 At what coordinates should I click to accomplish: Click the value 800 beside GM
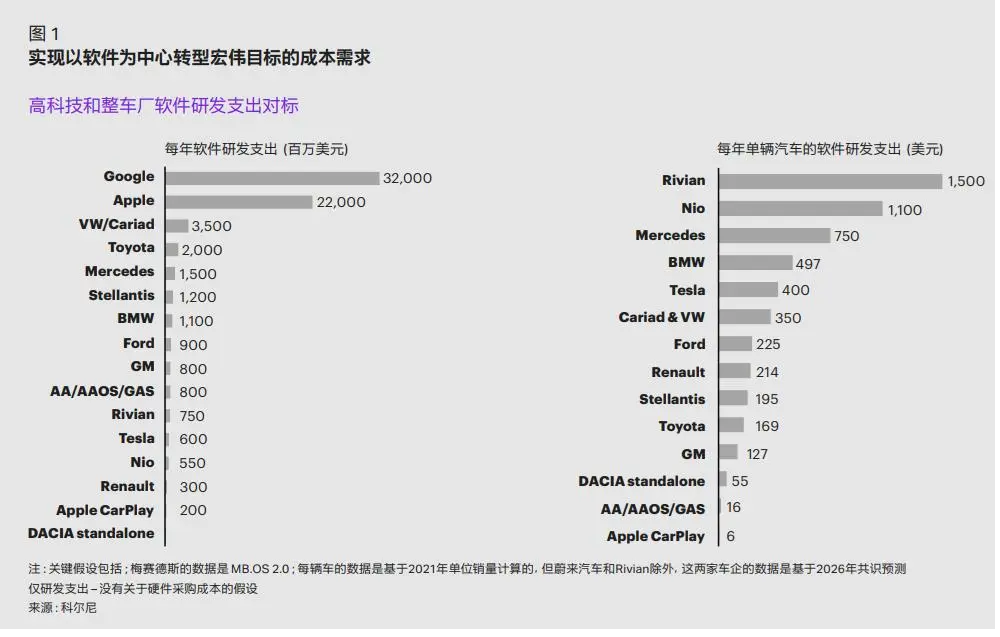(193, 369)
